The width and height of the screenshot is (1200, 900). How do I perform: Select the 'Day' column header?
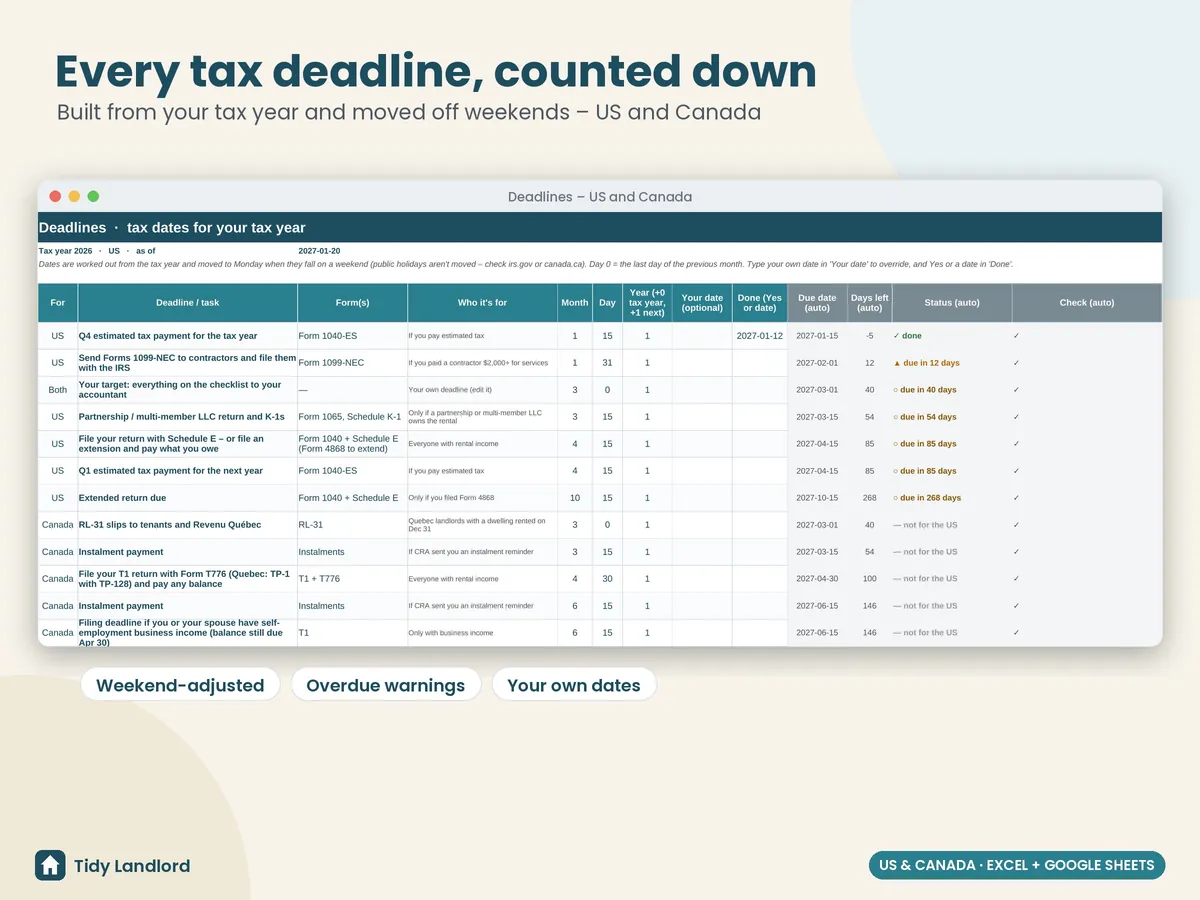(607, 303)
